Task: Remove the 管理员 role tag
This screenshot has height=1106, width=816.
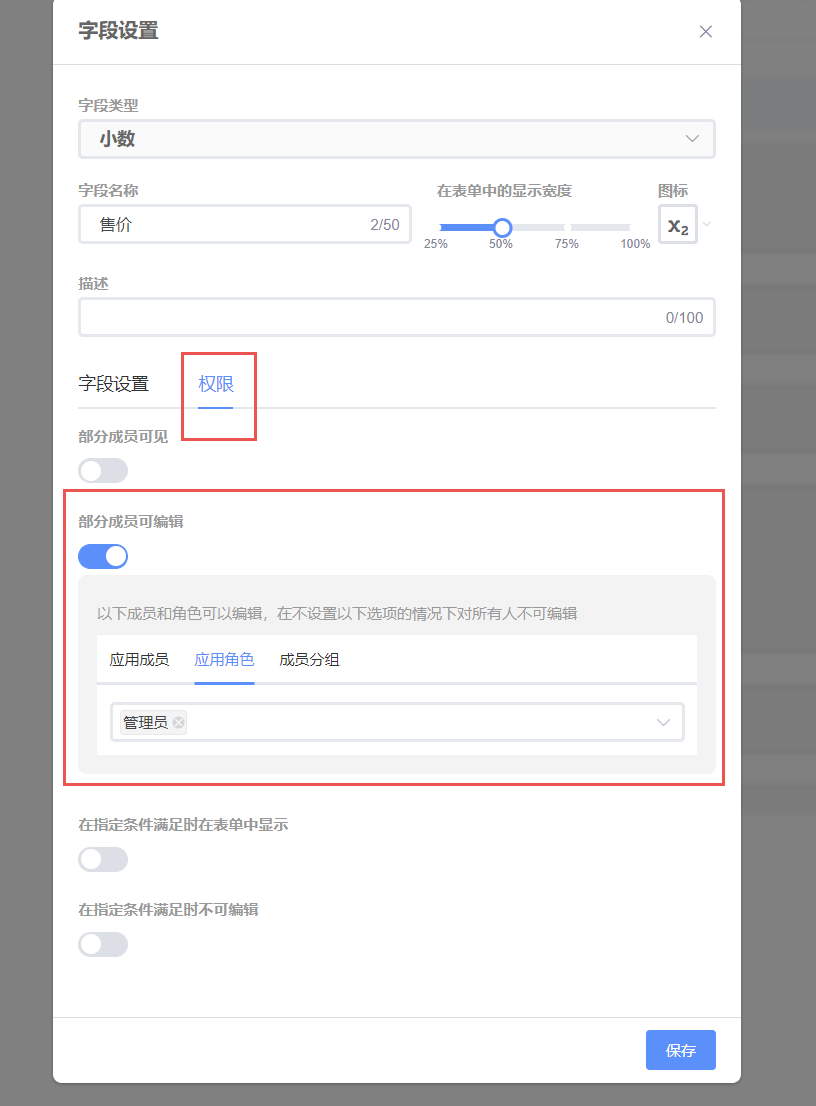Action: click(x=178, y=722)
